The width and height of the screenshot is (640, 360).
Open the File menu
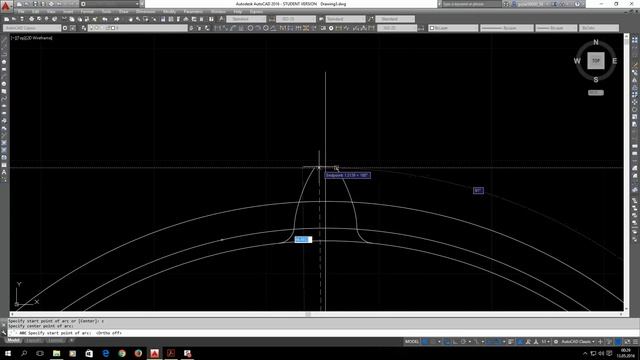21,12
